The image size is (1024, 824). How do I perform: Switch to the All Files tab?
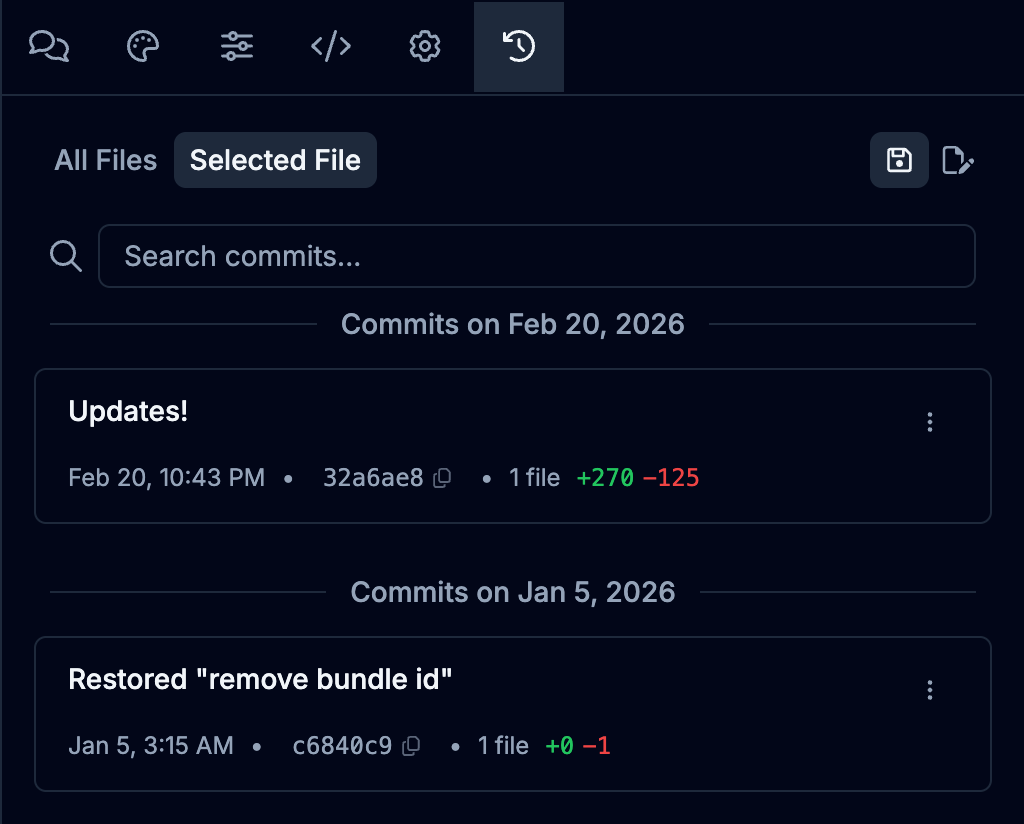pos(106,160)
